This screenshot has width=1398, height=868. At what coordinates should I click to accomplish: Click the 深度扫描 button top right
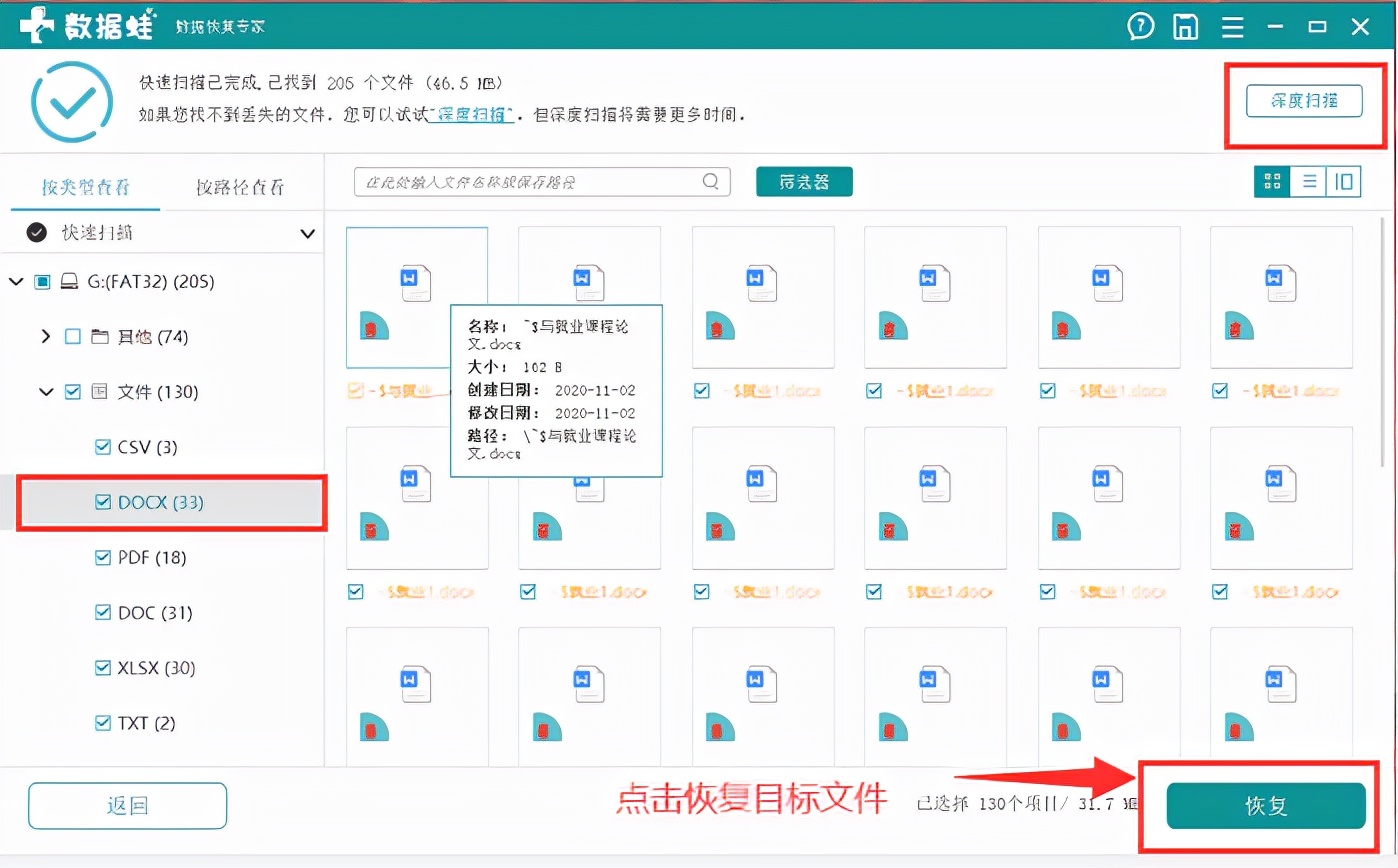1304,100
